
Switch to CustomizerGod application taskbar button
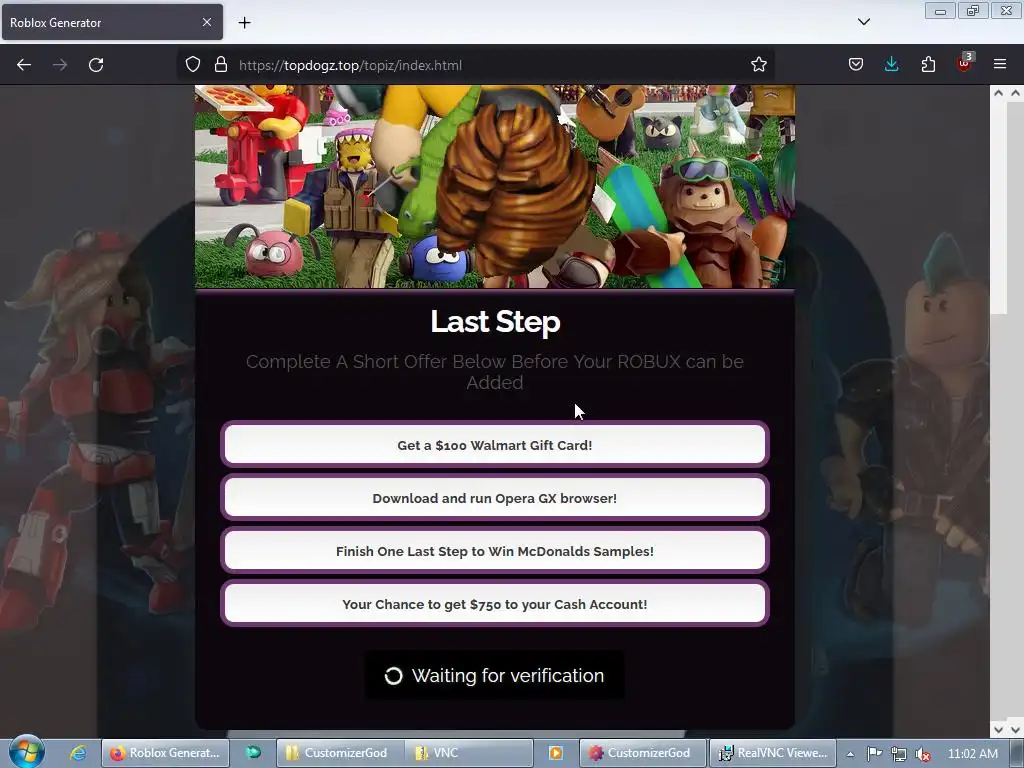point(643,753)
